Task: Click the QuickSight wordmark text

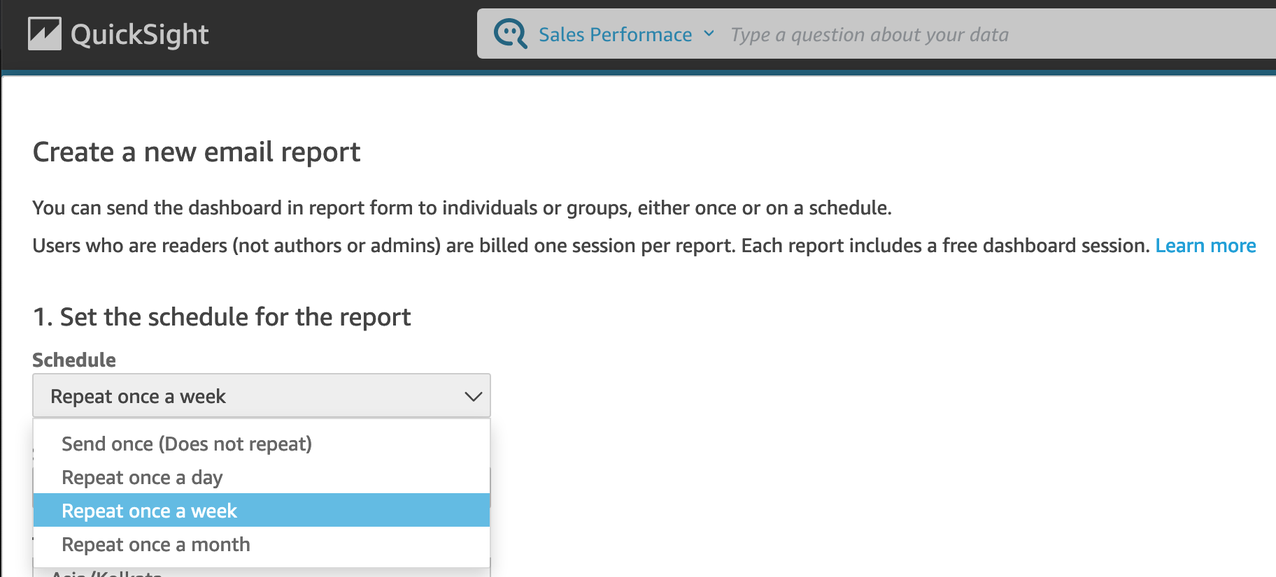Action: [x=139, y=35]
